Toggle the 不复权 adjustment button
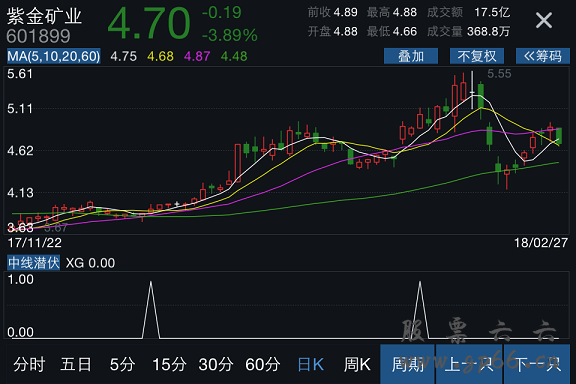Screen dimensions: 576x384 (477, 56)
